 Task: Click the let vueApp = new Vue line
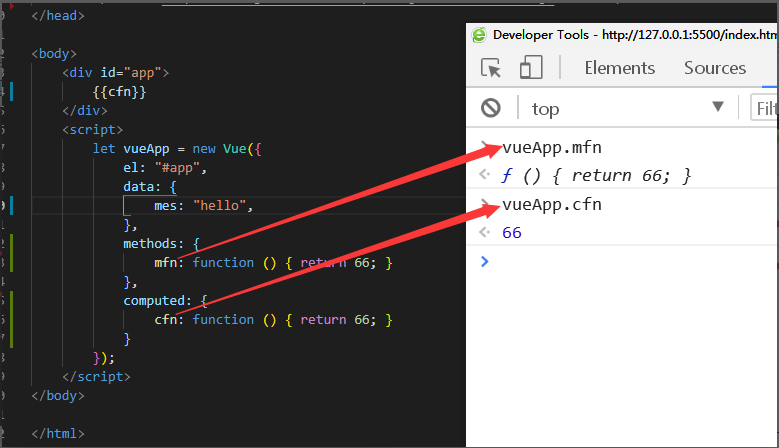(x=177, y=149)
